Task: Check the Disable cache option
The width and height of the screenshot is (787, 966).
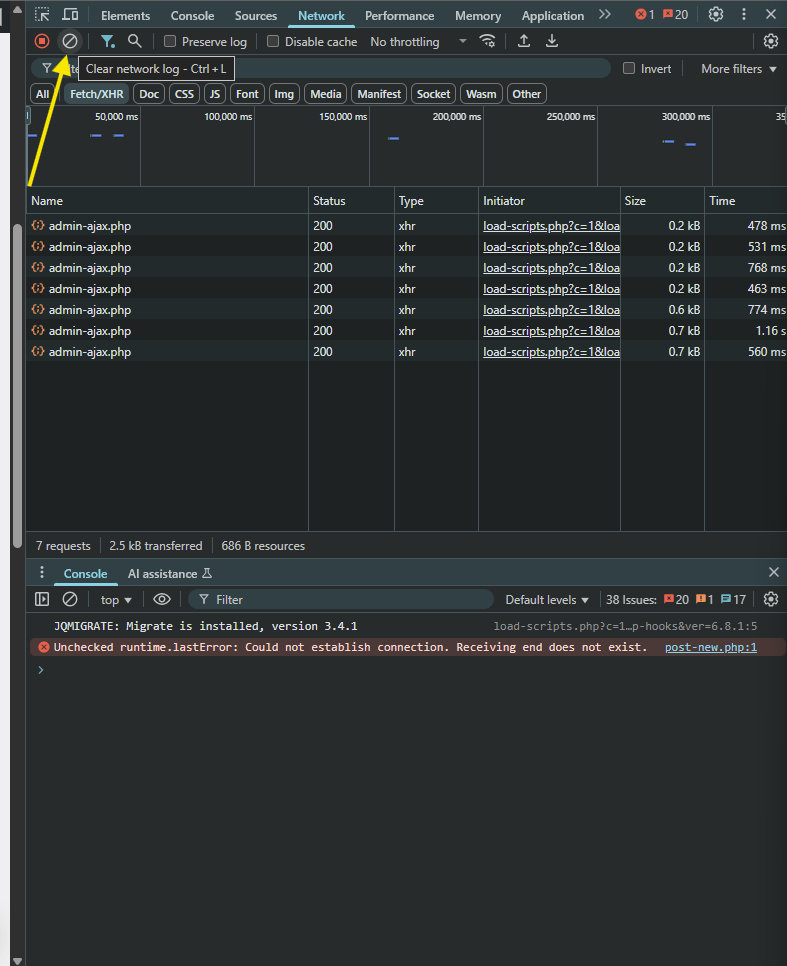Action: tap(272, 41)
